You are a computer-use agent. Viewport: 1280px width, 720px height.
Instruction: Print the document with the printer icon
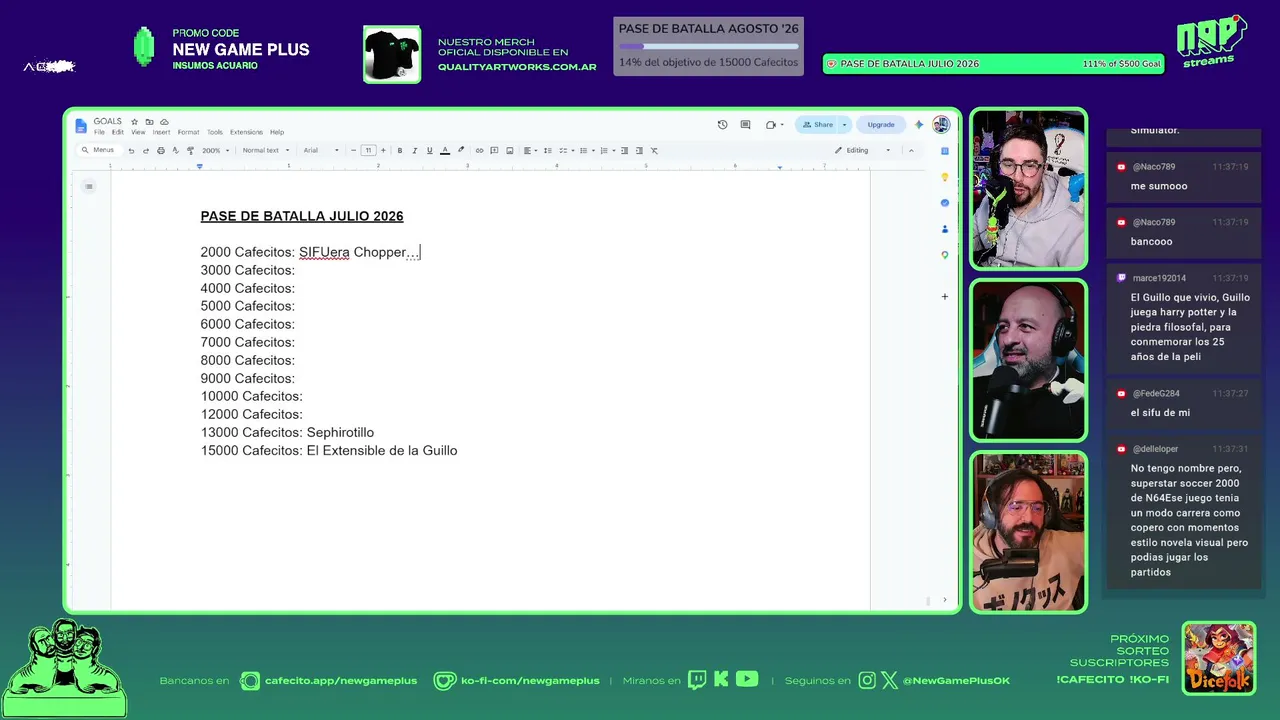pyautogui.click(x=161, y=151)
